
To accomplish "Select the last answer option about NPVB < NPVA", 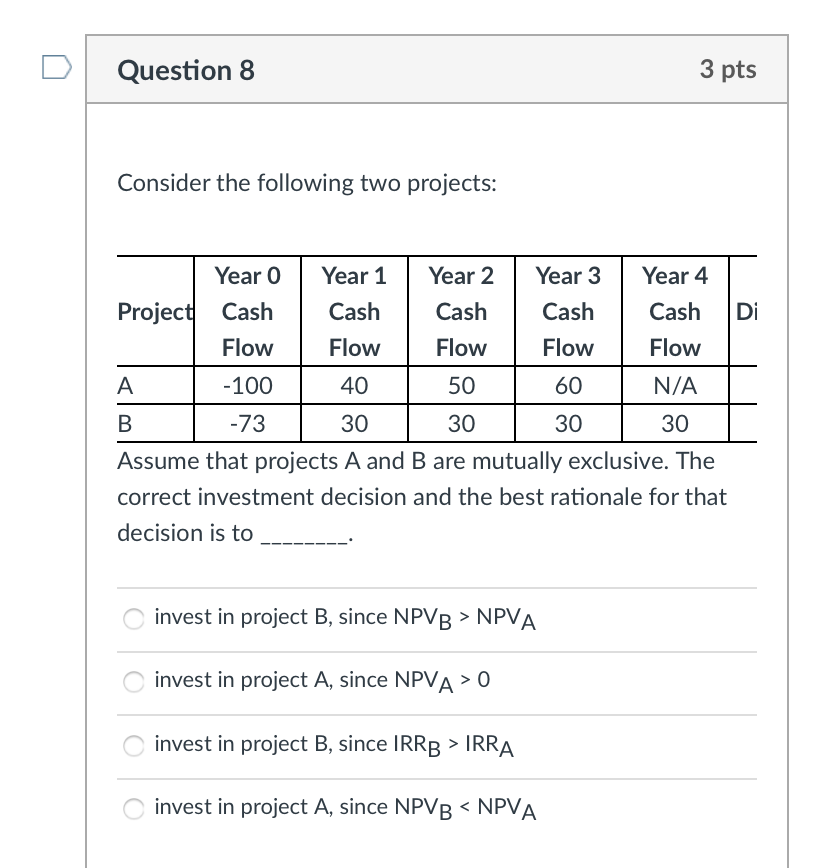I will click(x=133, y=809).
